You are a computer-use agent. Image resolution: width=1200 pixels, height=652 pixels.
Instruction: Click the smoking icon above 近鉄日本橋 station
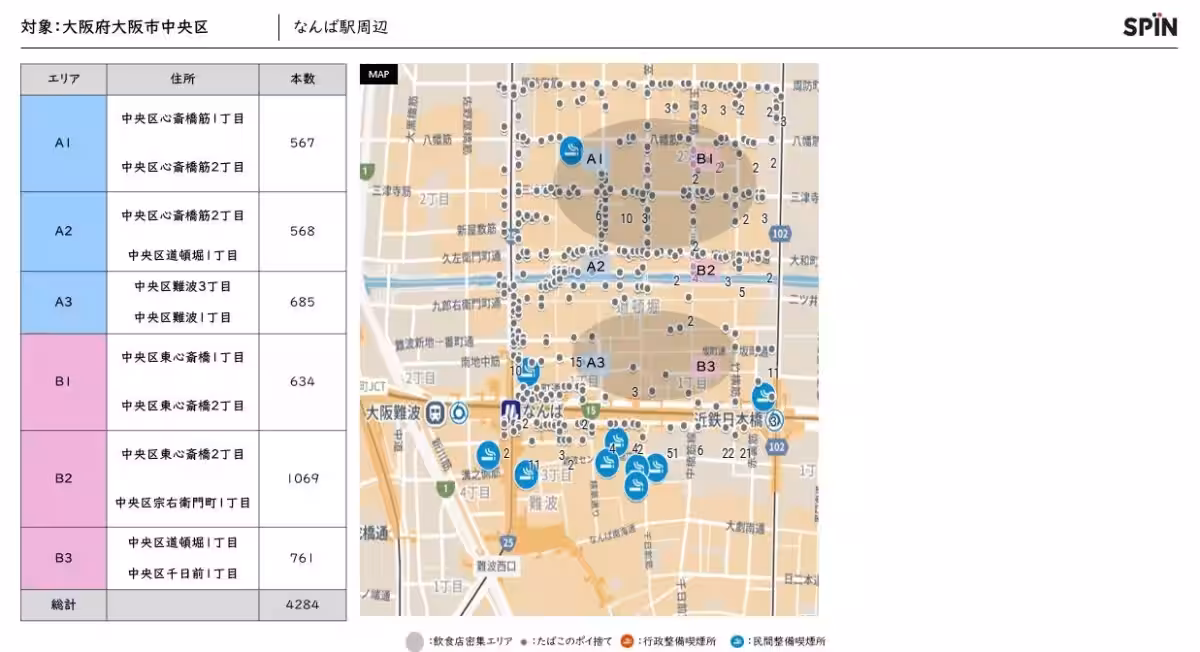point(765,395)
